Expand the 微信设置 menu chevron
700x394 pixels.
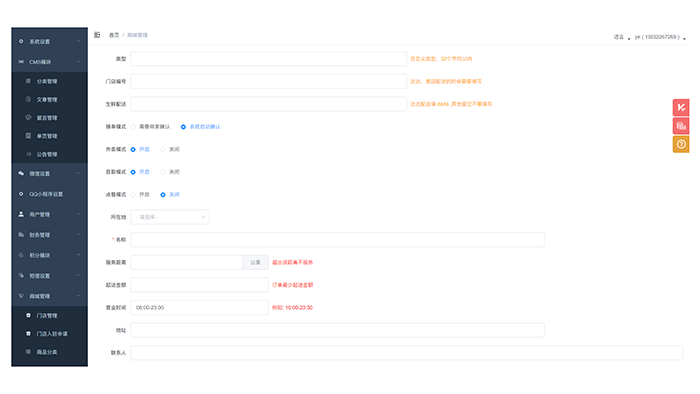tap(78, 173)
